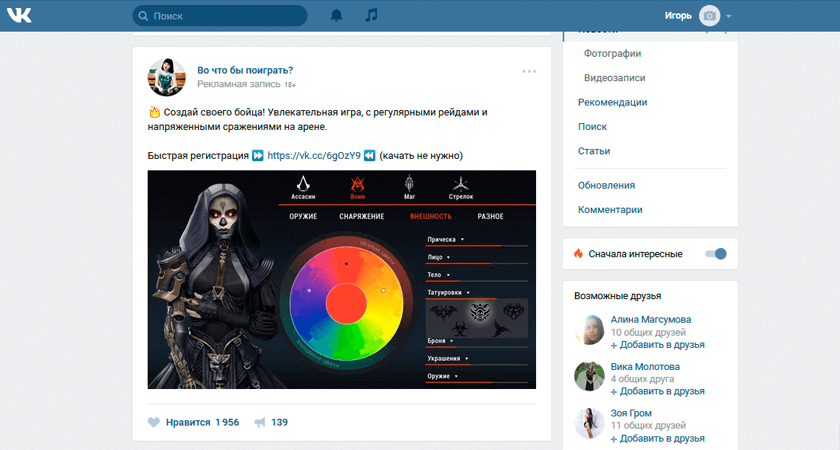Viewport: 840px width, 450px height.
Task: Add Вика Молотова to friends
Action: tap(657, 391)
